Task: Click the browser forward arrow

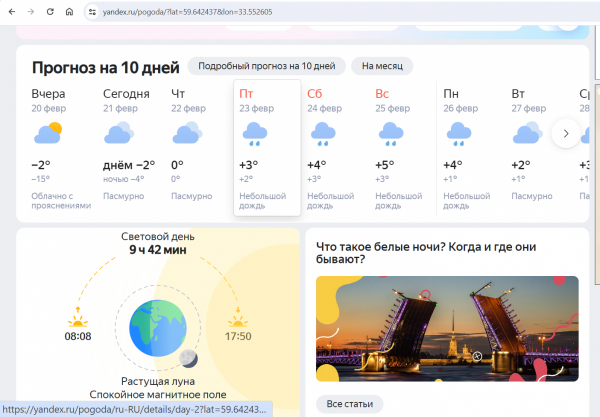Action: 30,12
